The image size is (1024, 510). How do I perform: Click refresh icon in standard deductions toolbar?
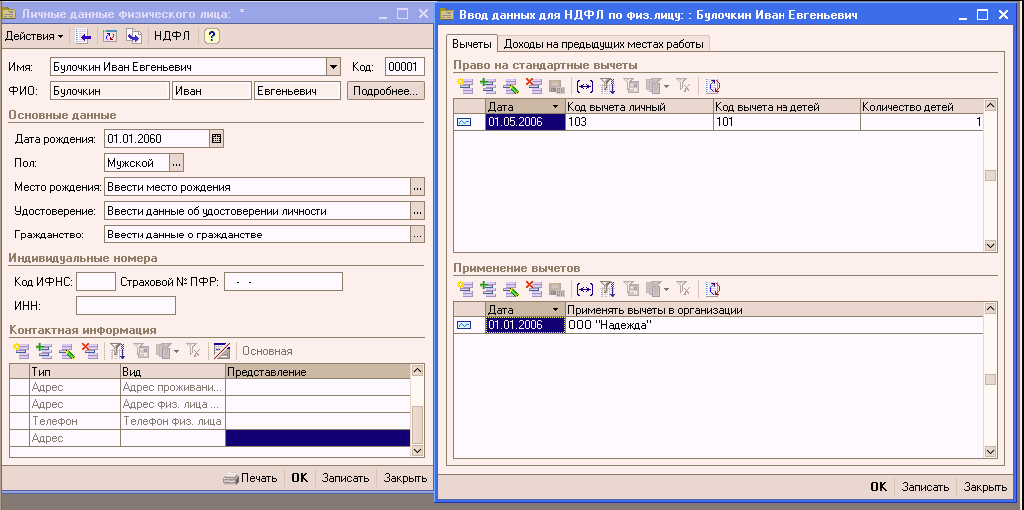pos(713,86)
